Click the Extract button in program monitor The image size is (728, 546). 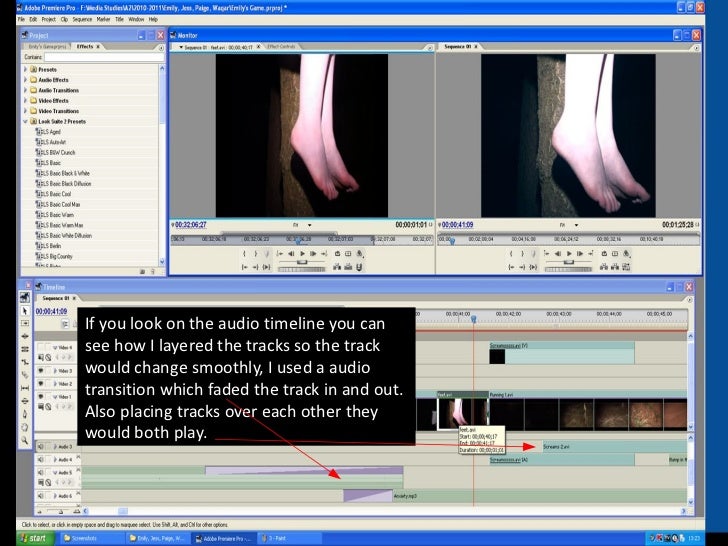[615, 267]
